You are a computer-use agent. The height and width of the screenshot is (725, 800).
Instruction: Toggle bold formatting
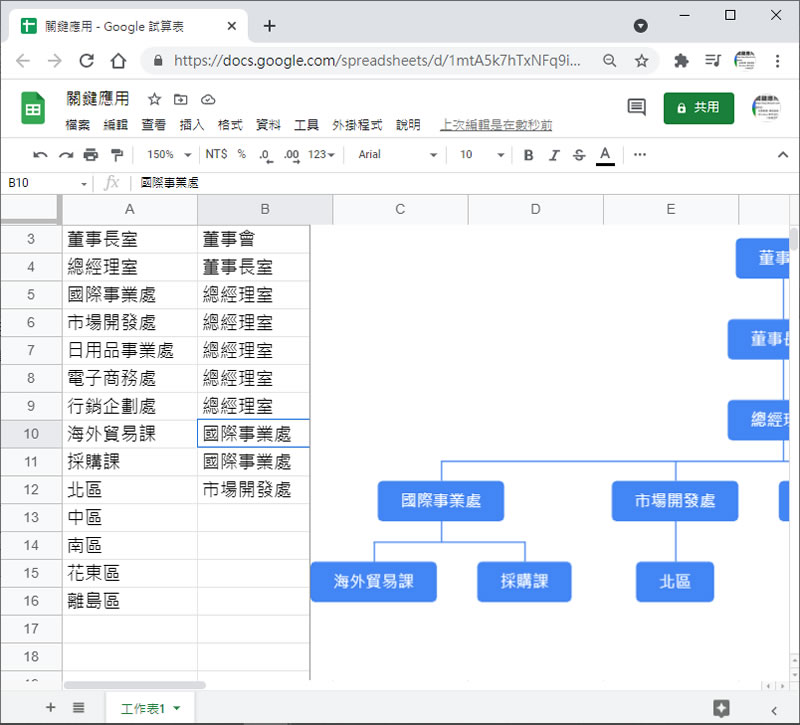pos(528,155)
